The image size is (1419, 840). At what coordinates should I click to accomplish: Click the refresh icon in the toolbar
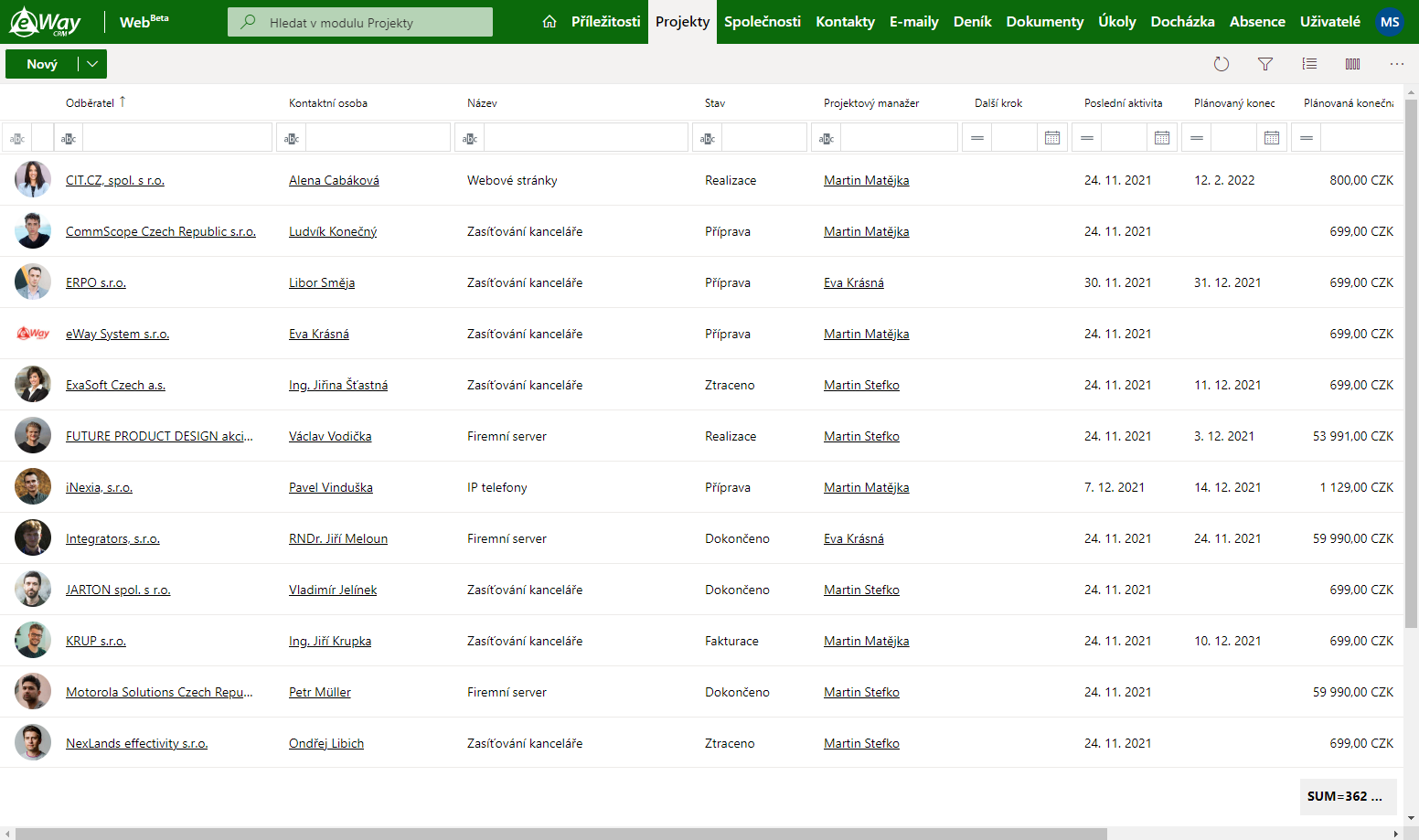pos(1222,64)
